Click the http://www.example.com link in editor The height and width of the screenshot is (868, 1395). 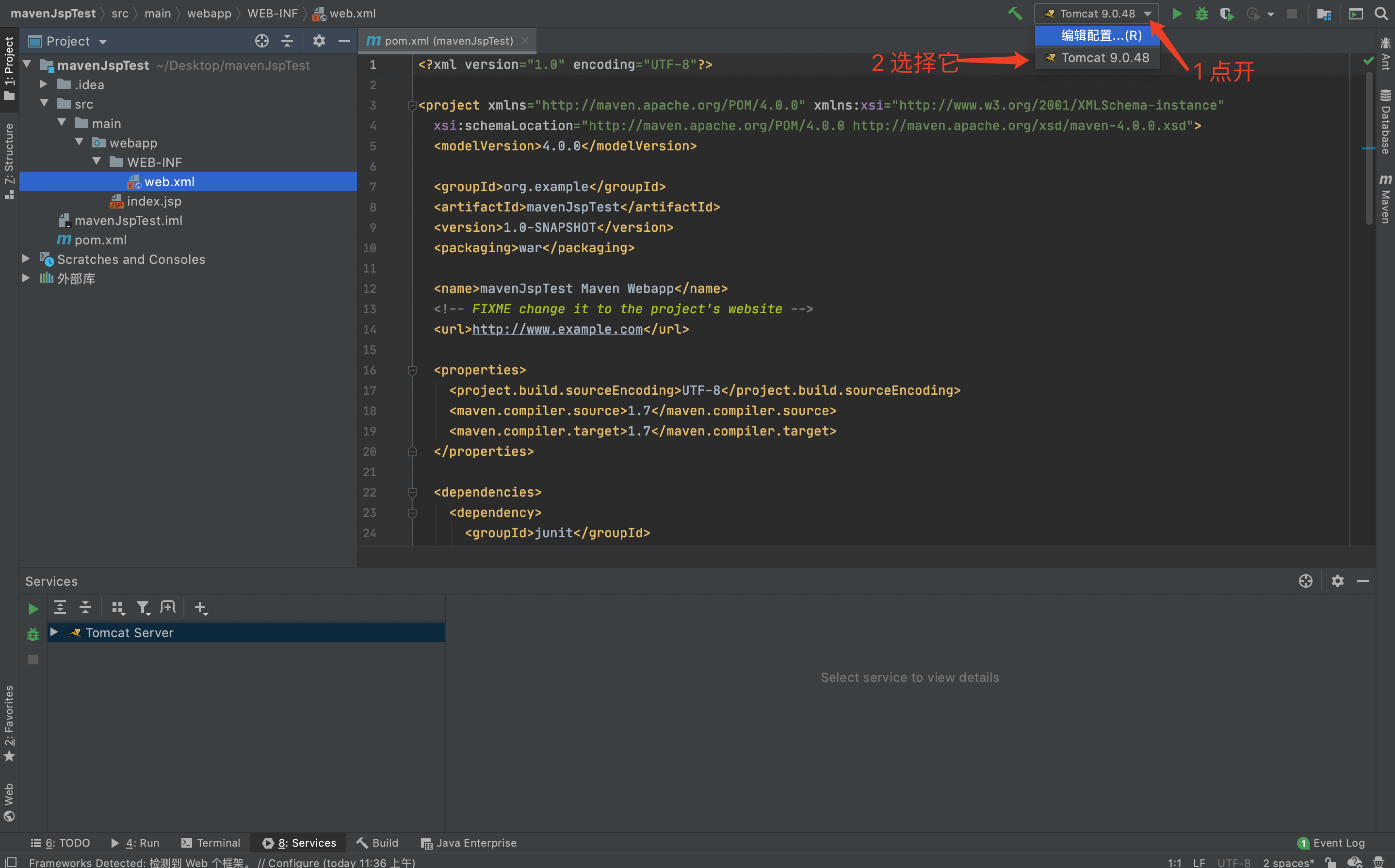tap(557, 329)
